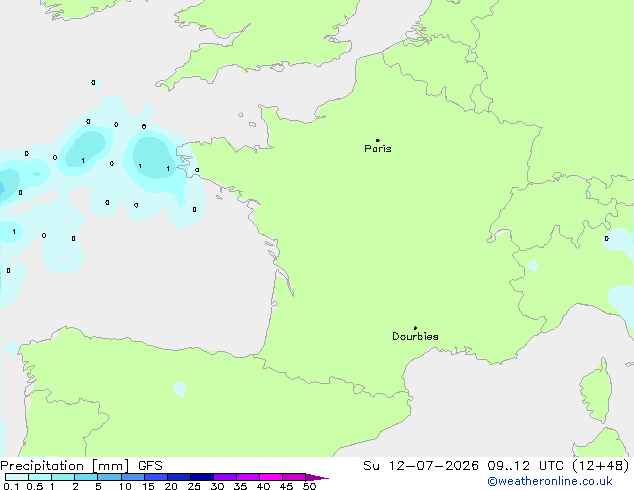The image size is (634, 490).
Task: Click the Dourbies location dot marker
Action: (x=415, y=328)
